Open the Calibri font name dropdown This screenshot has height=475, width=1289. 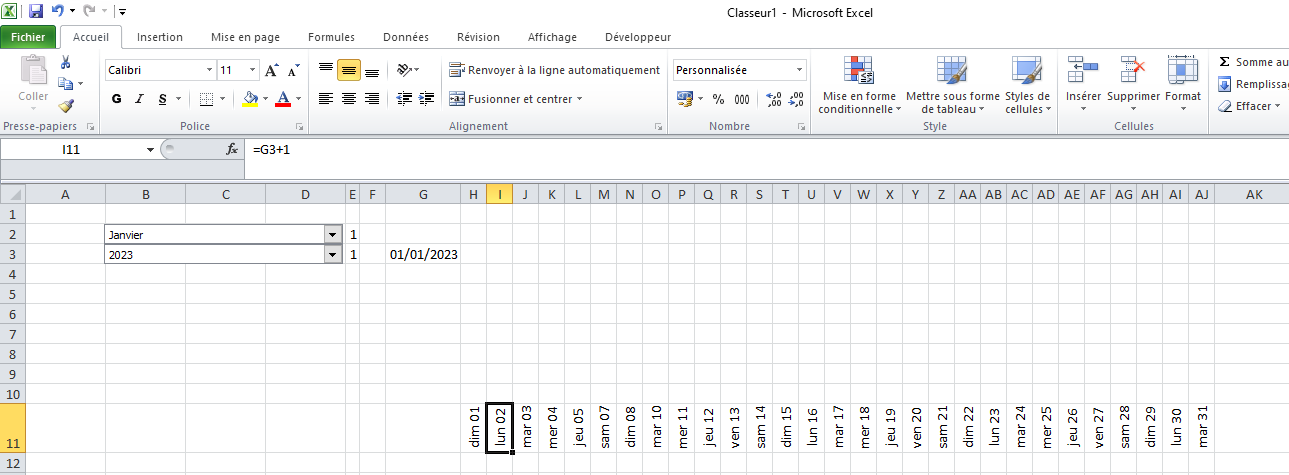pos(209,70)
